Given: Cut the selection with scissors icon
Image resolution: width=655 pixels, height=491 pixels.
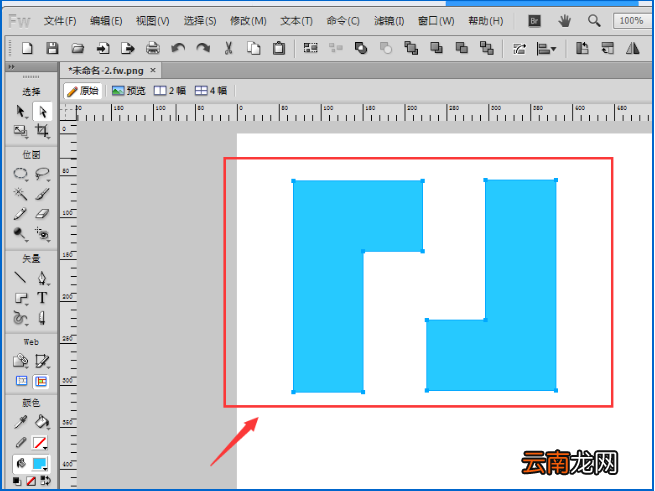Looking at the screenshot, I should pyautogui.click(x=228, y=48).
